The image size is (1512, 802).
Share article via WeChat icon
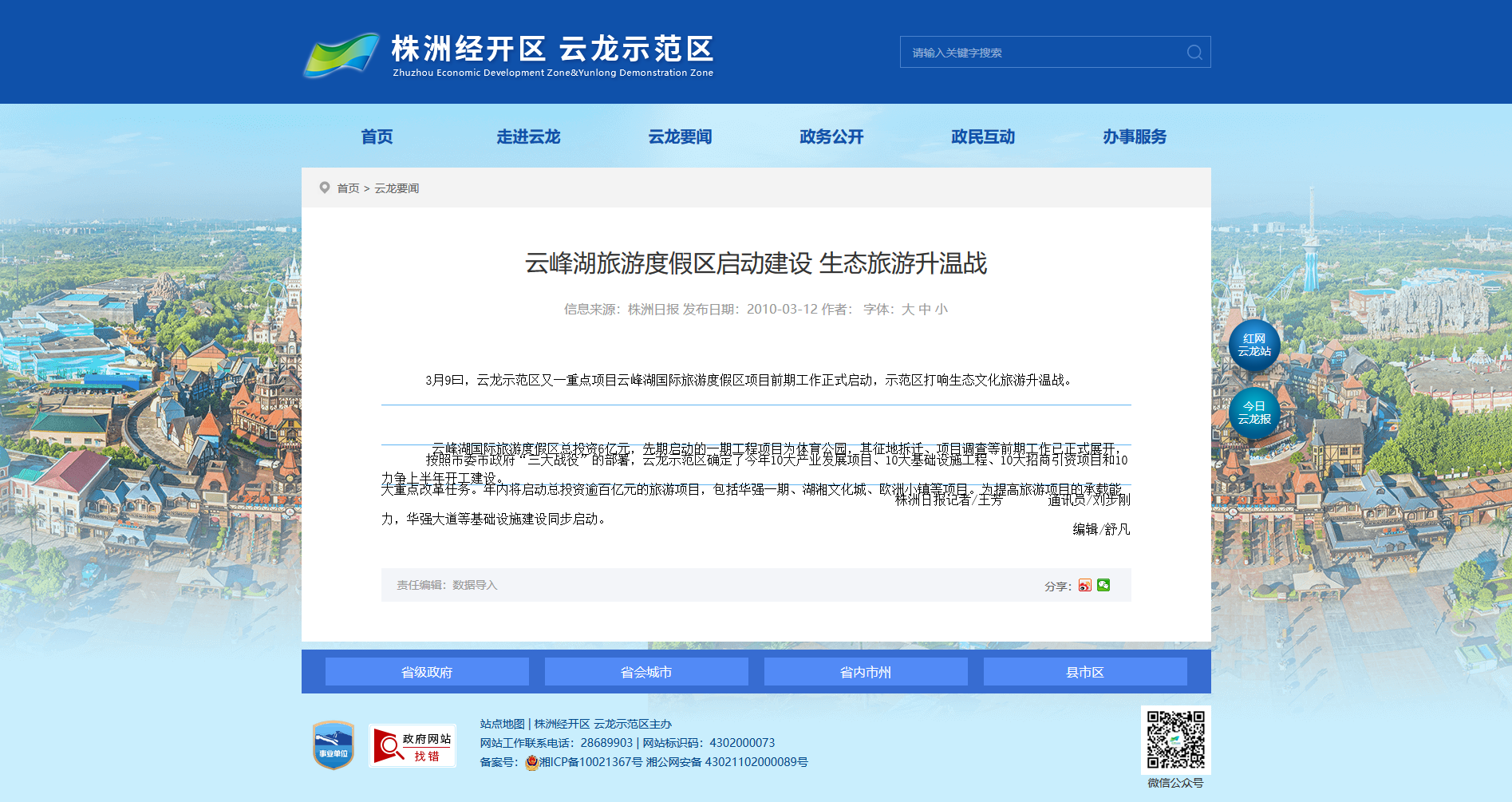[1103, 585]
